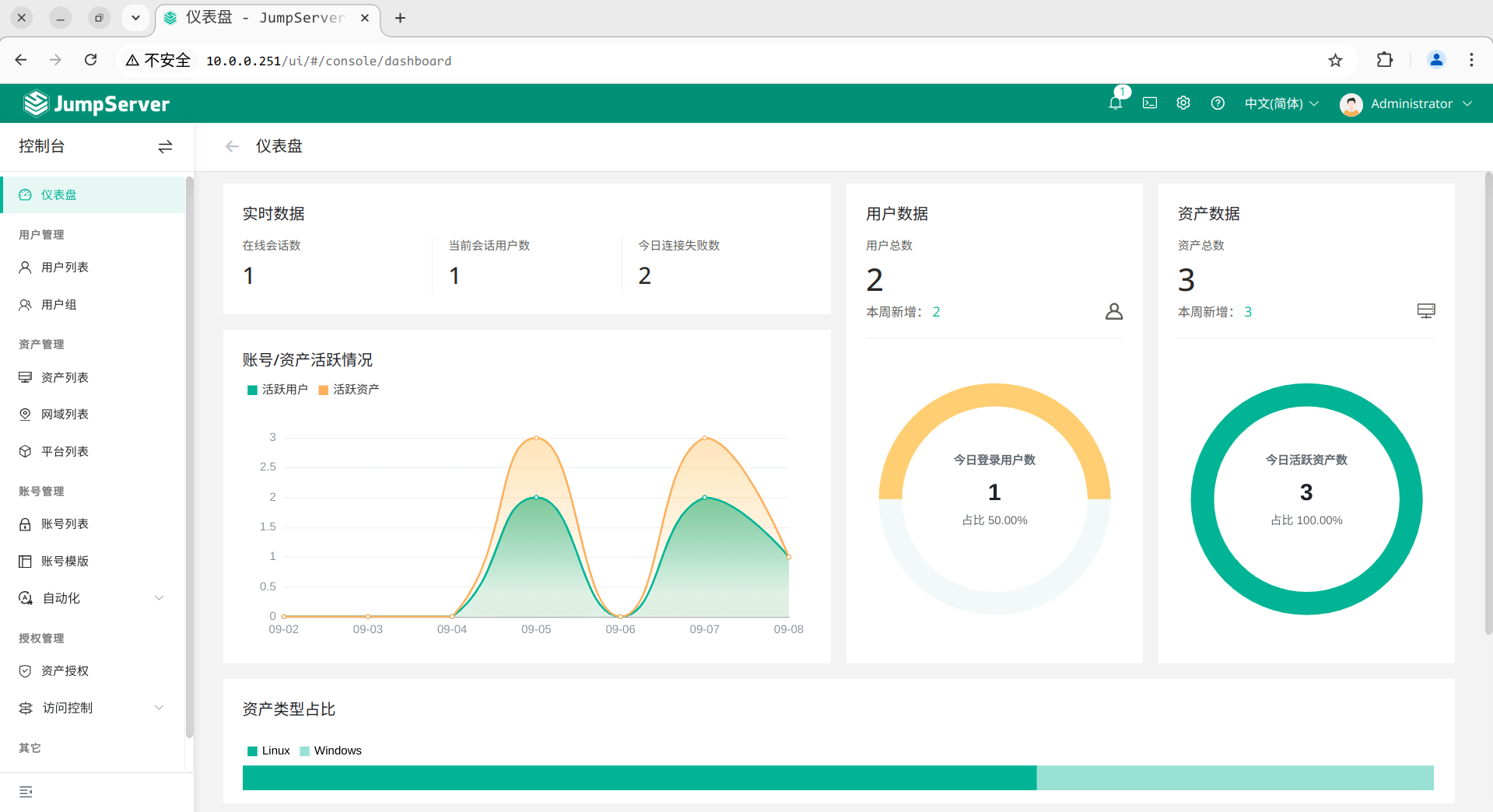
Task: Collapse sidebar using bottom menu icon
Action: (x=26, y=792)
